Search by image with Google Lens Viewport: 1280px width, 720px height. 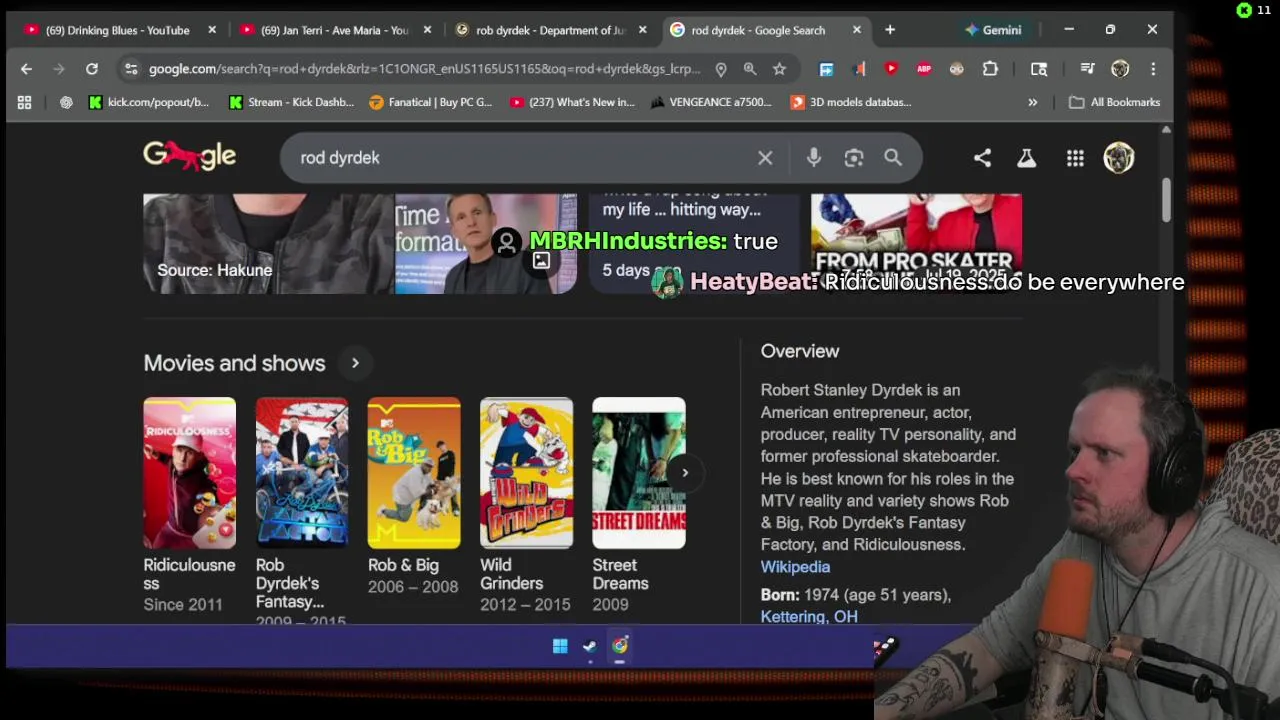point(853,158)
